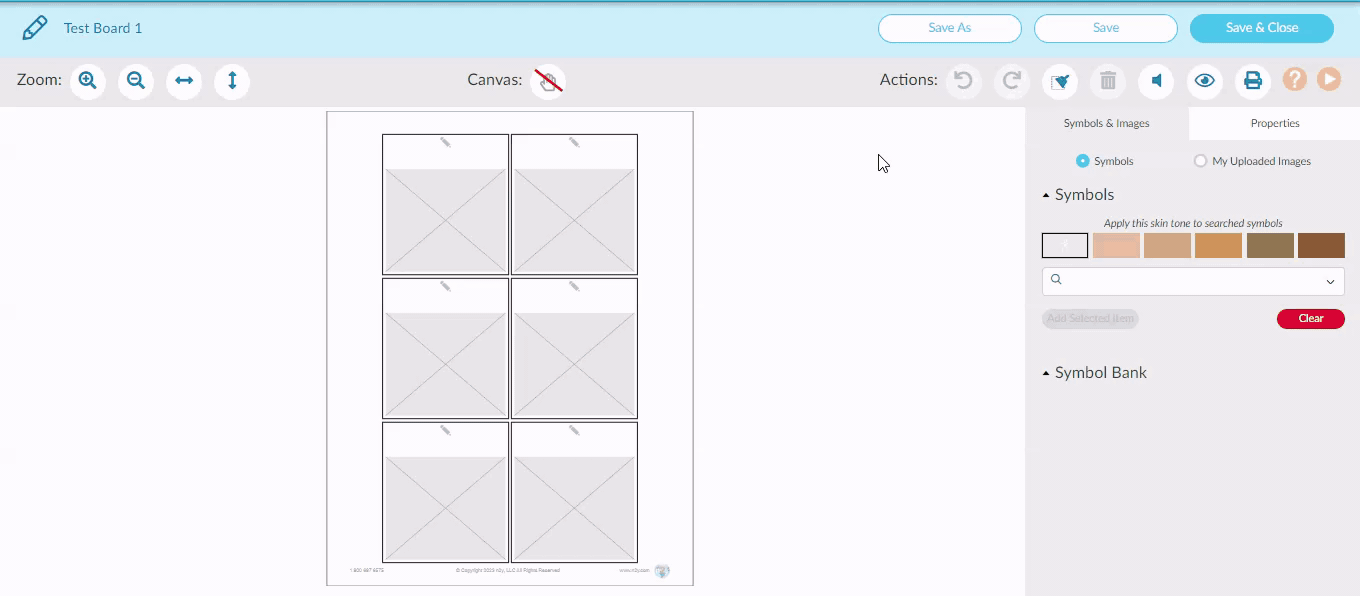The height and width of the screenshot is (596, 1360).
Task: Select the top-left board cell
Action: [x=445, y=205]
